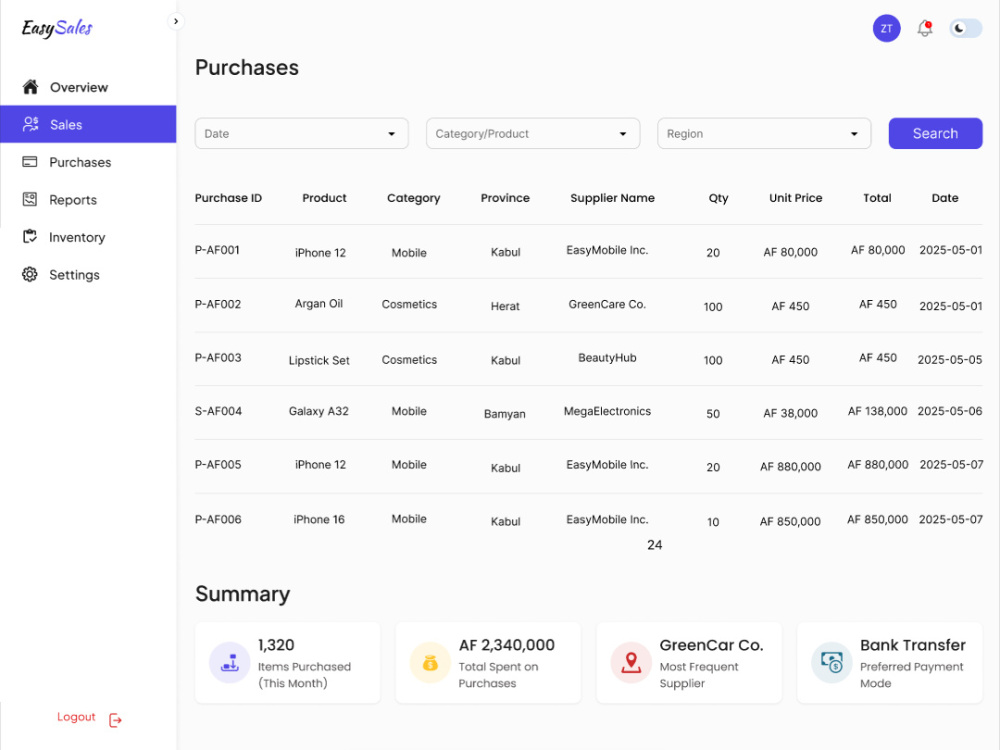Select purchase ID P-AF003
The width and height of the screenshot is (1000, 750).
tap(217, 358)
